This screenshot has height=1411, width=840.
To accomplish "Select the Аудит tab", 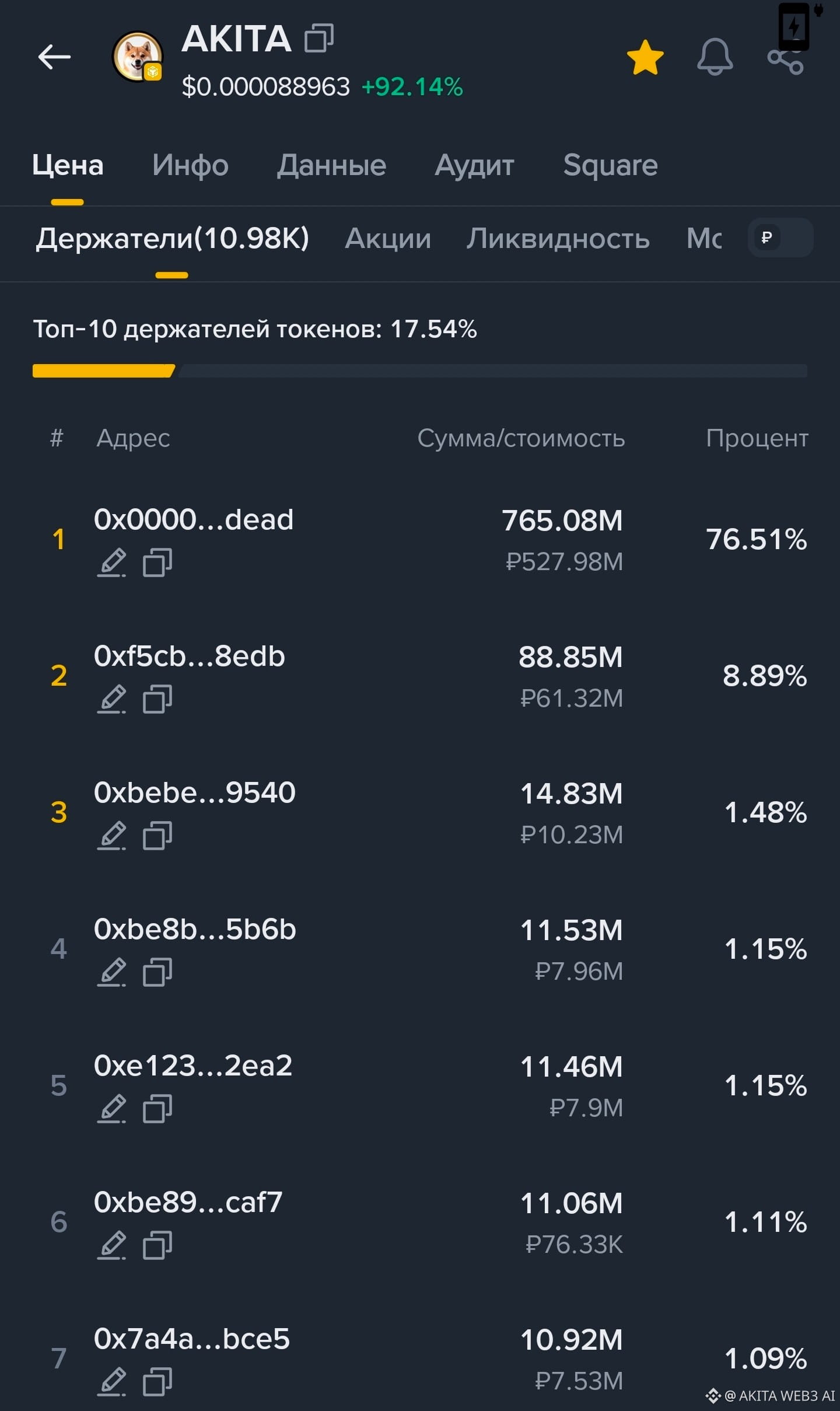I will click(x=474, y=165).
